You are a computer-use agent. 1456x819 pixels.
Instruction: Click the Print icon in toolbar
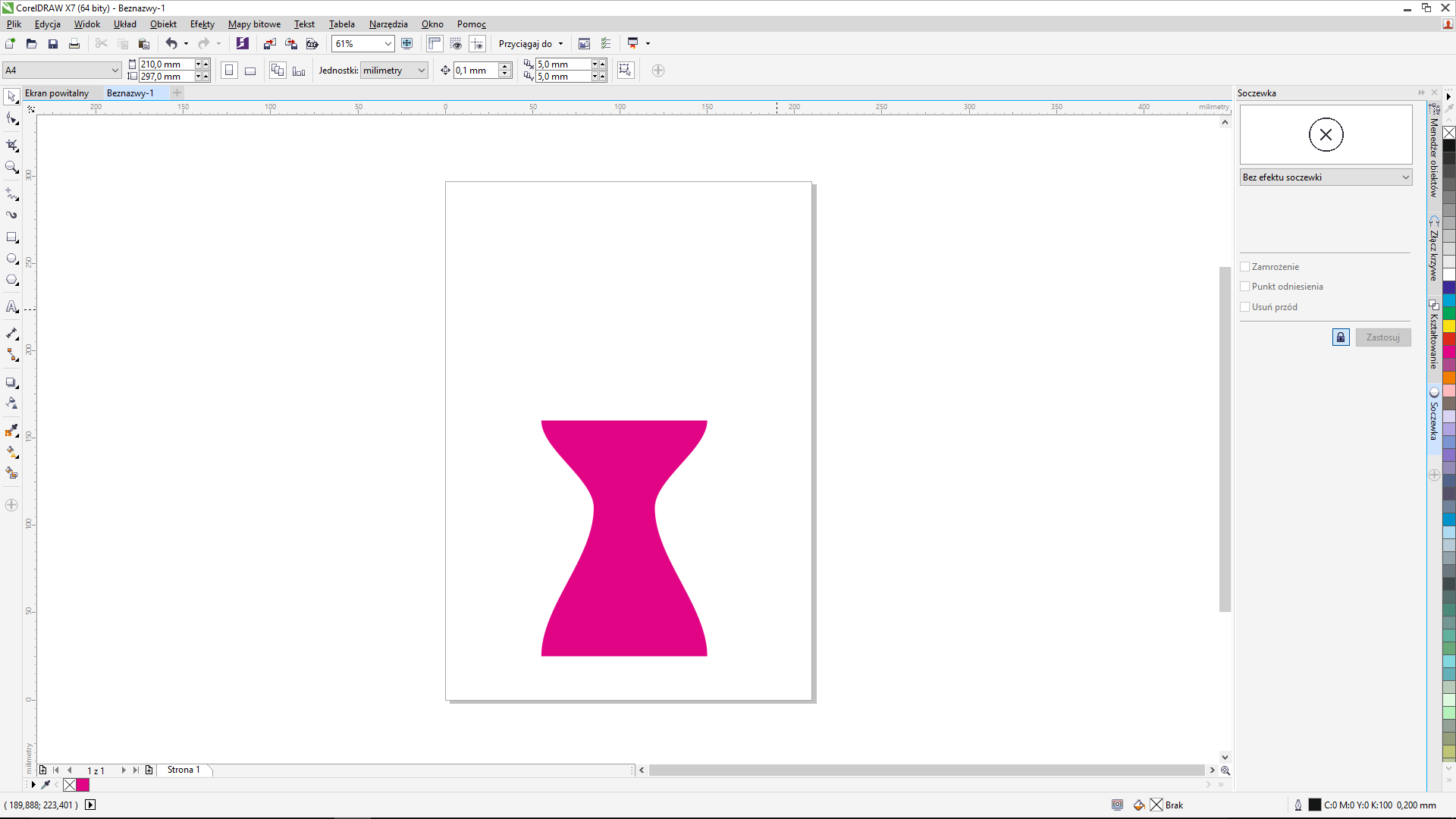74,44
